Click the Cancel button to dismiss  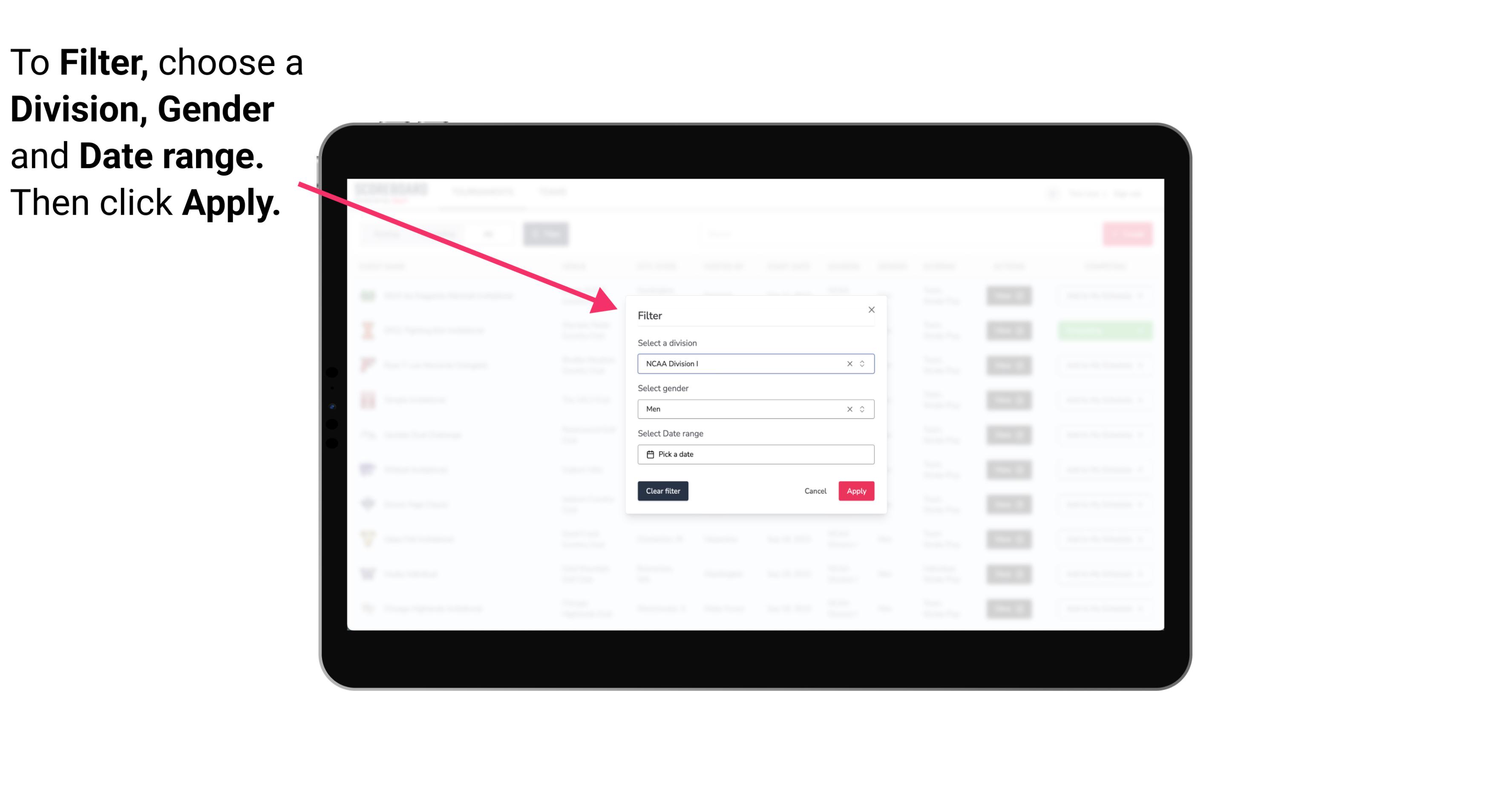pos(815,491)
